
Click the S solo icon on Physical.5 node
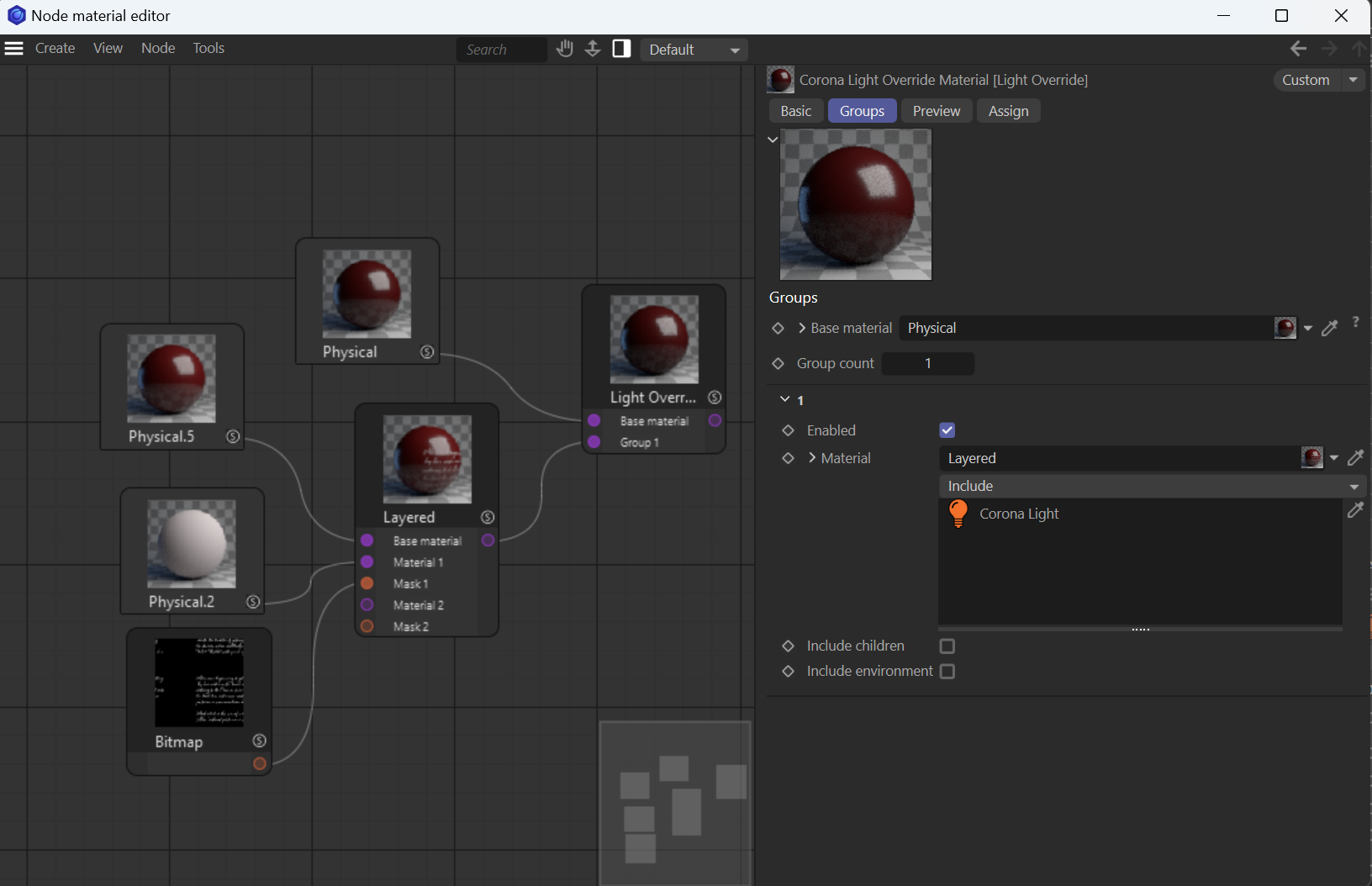coord(233,436)
